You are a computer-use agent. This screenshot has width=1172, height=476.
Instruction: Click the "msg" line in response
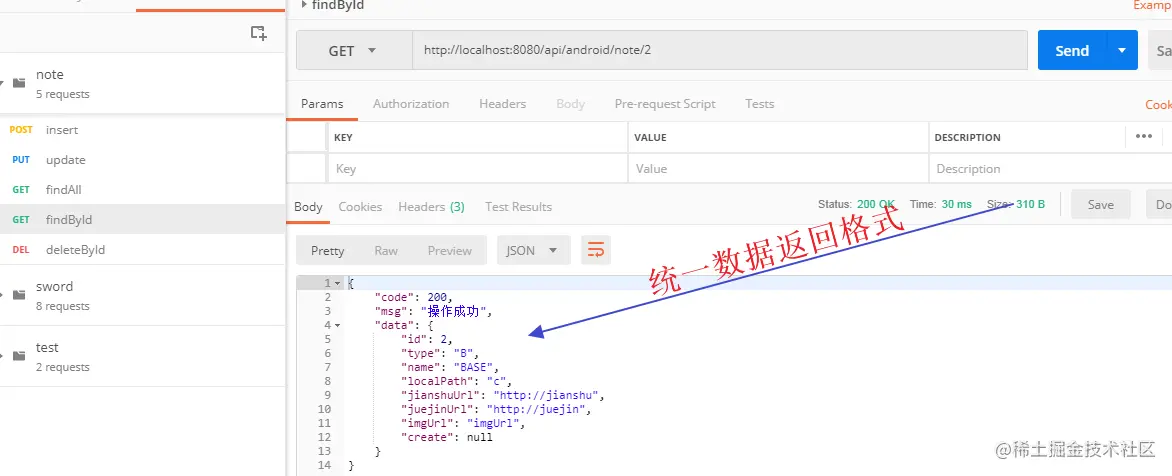coord(434,311)
